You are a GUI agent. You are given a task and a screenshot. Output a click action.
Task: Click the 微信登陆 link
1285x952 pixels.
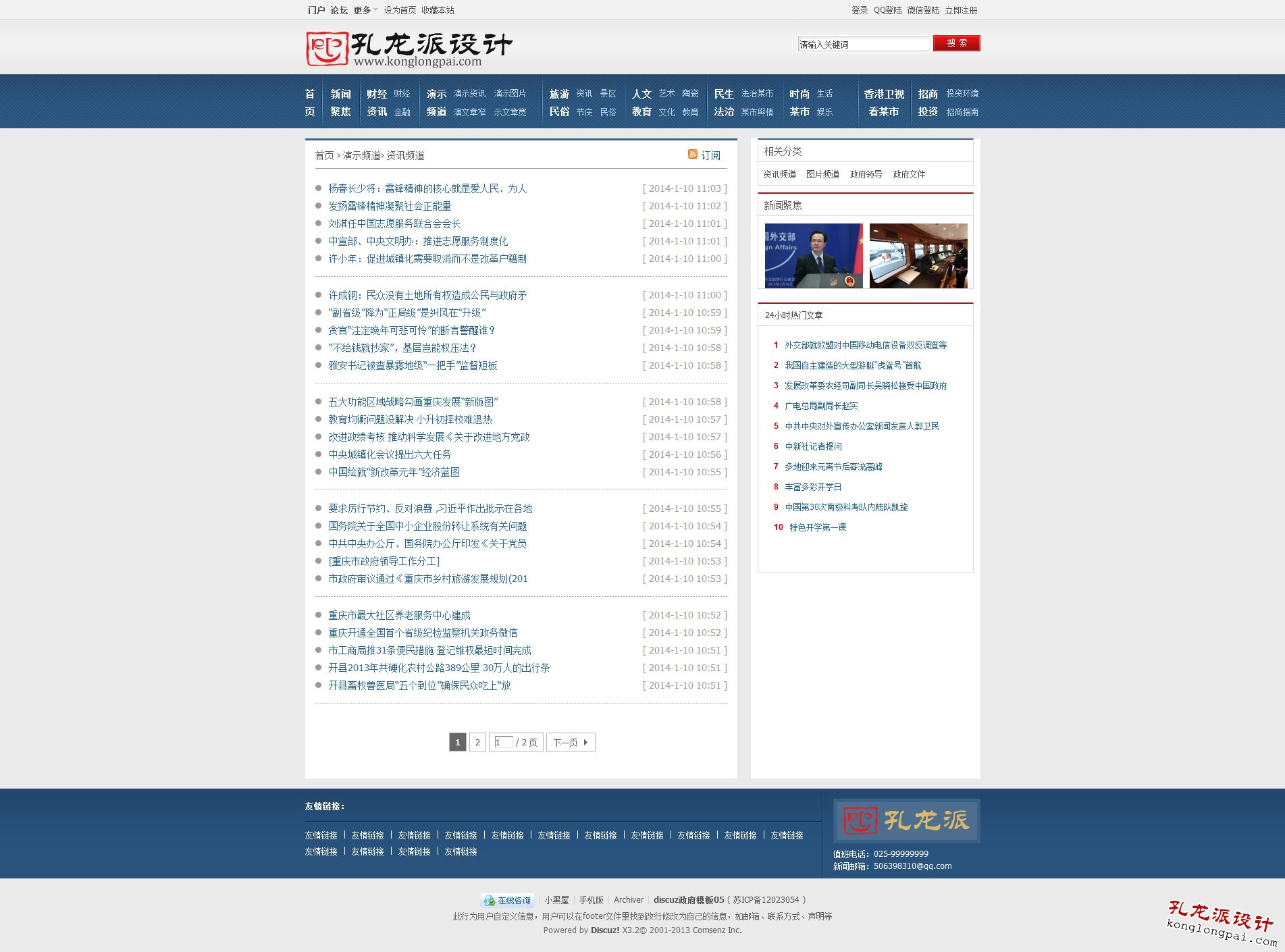(923, 10)
